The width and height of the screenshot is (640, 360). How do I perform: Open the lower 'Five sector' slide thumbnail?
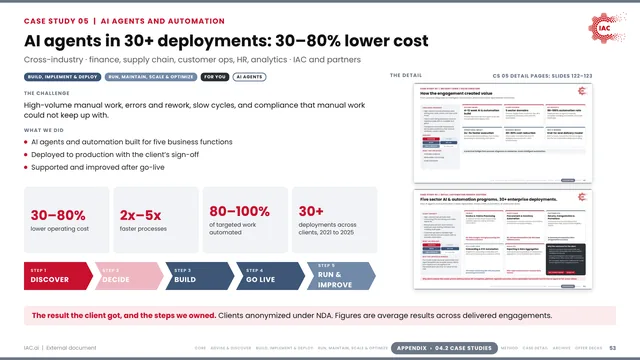point(502,239)
